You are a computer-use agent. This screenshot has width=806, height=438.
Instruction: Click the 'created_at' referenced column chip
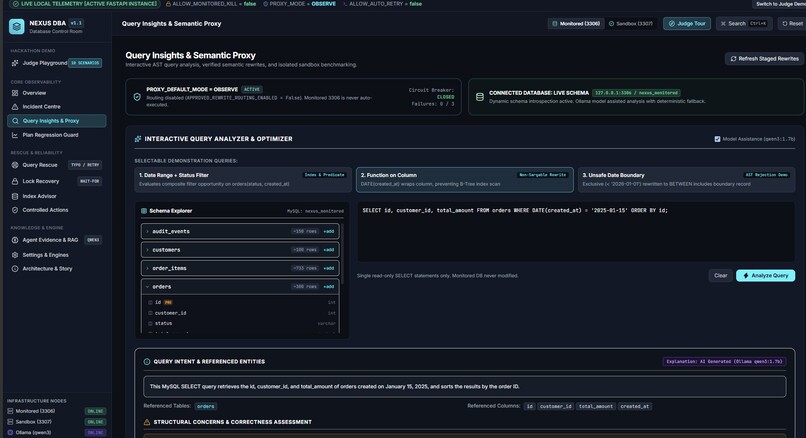635,406
